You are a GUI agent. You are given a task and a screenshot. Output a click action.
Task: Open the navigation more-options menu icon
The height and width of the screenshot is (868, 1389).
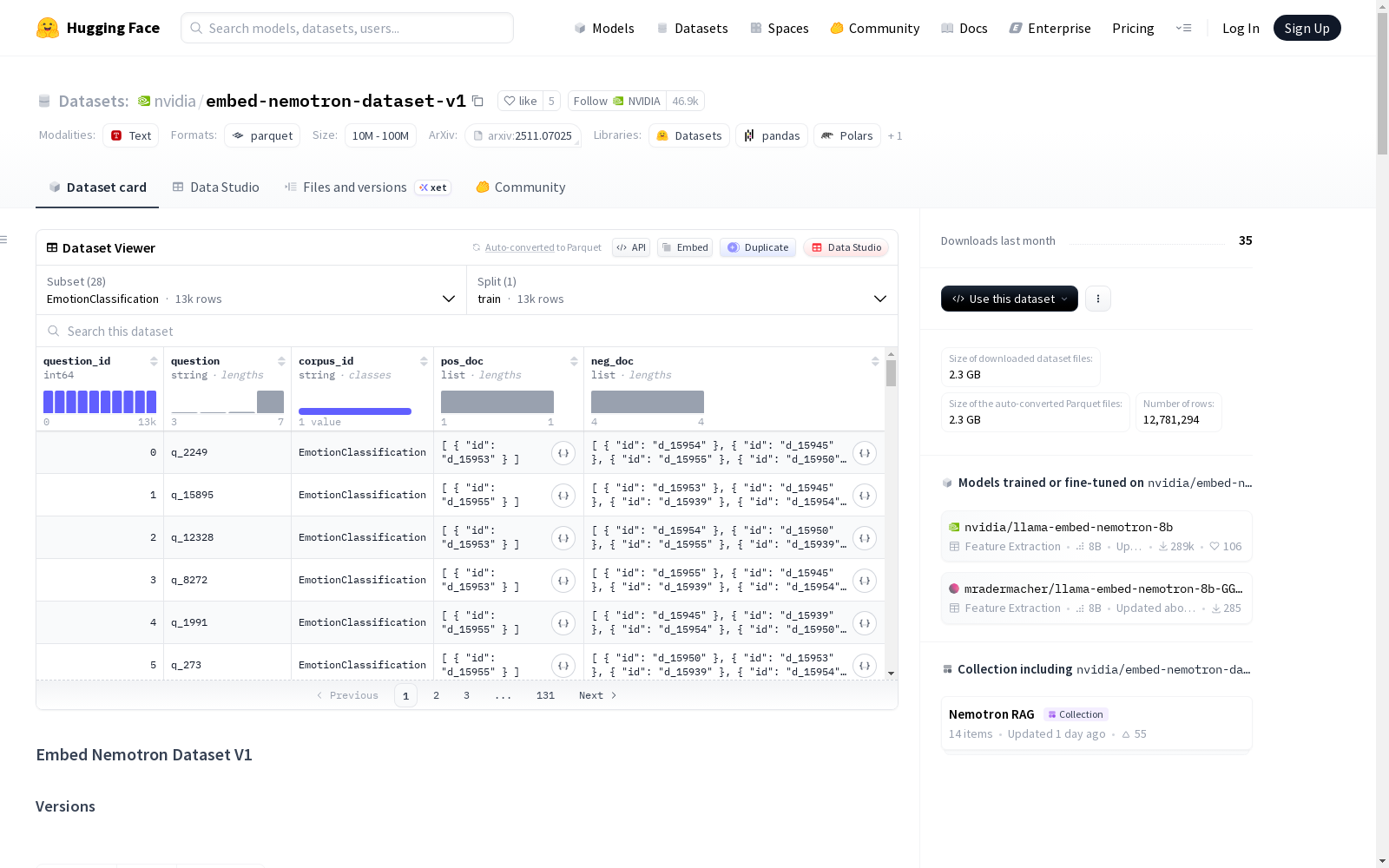coord(1183,28)
